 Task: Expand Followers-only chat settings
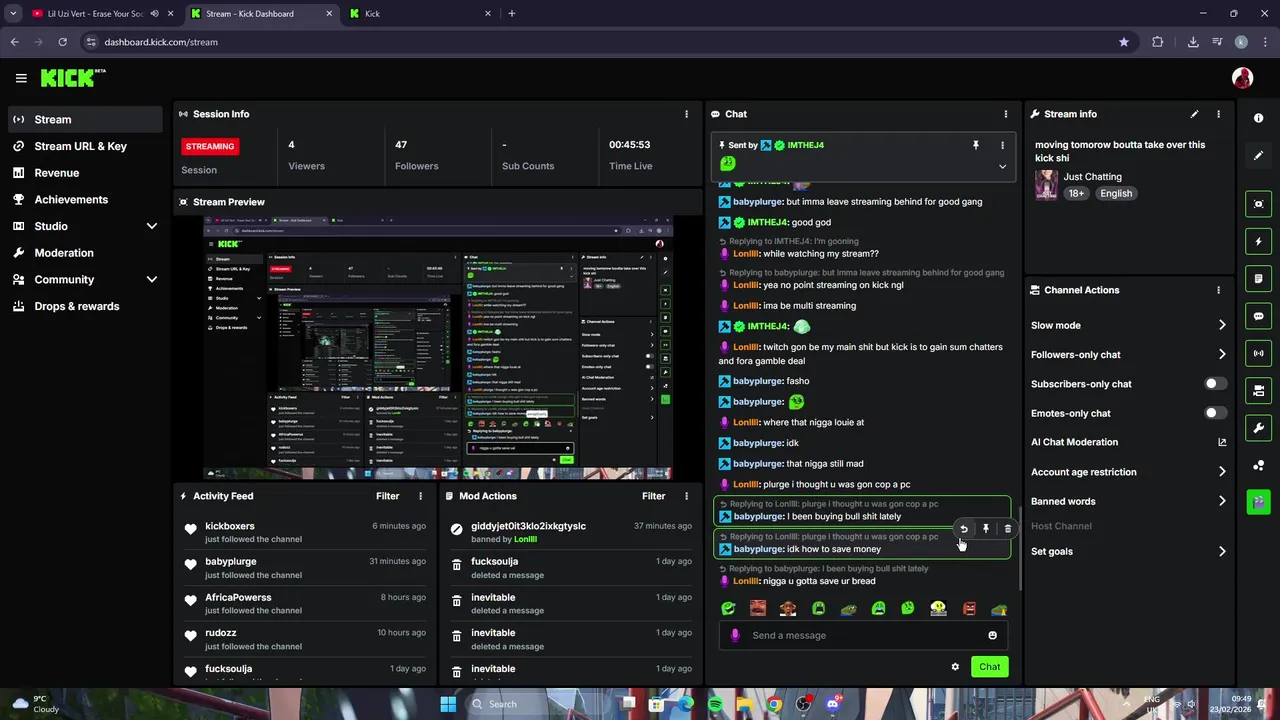tap(1222, 354)
